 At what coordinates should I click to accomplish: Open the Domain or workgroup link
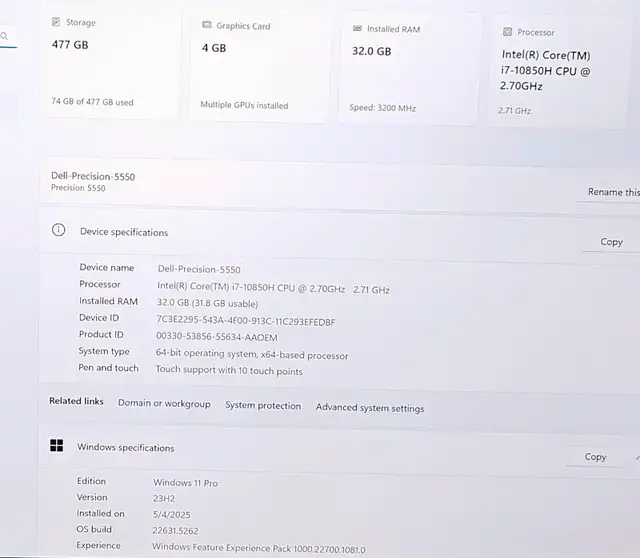coord(164,403)
